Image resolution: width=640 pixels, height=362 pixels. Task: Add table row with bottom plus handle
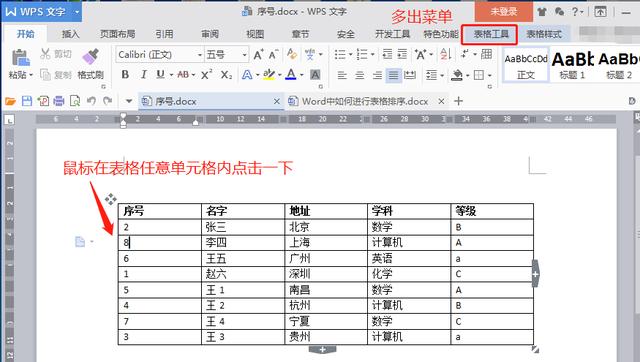pyautogui.click(x=322, y=350)
